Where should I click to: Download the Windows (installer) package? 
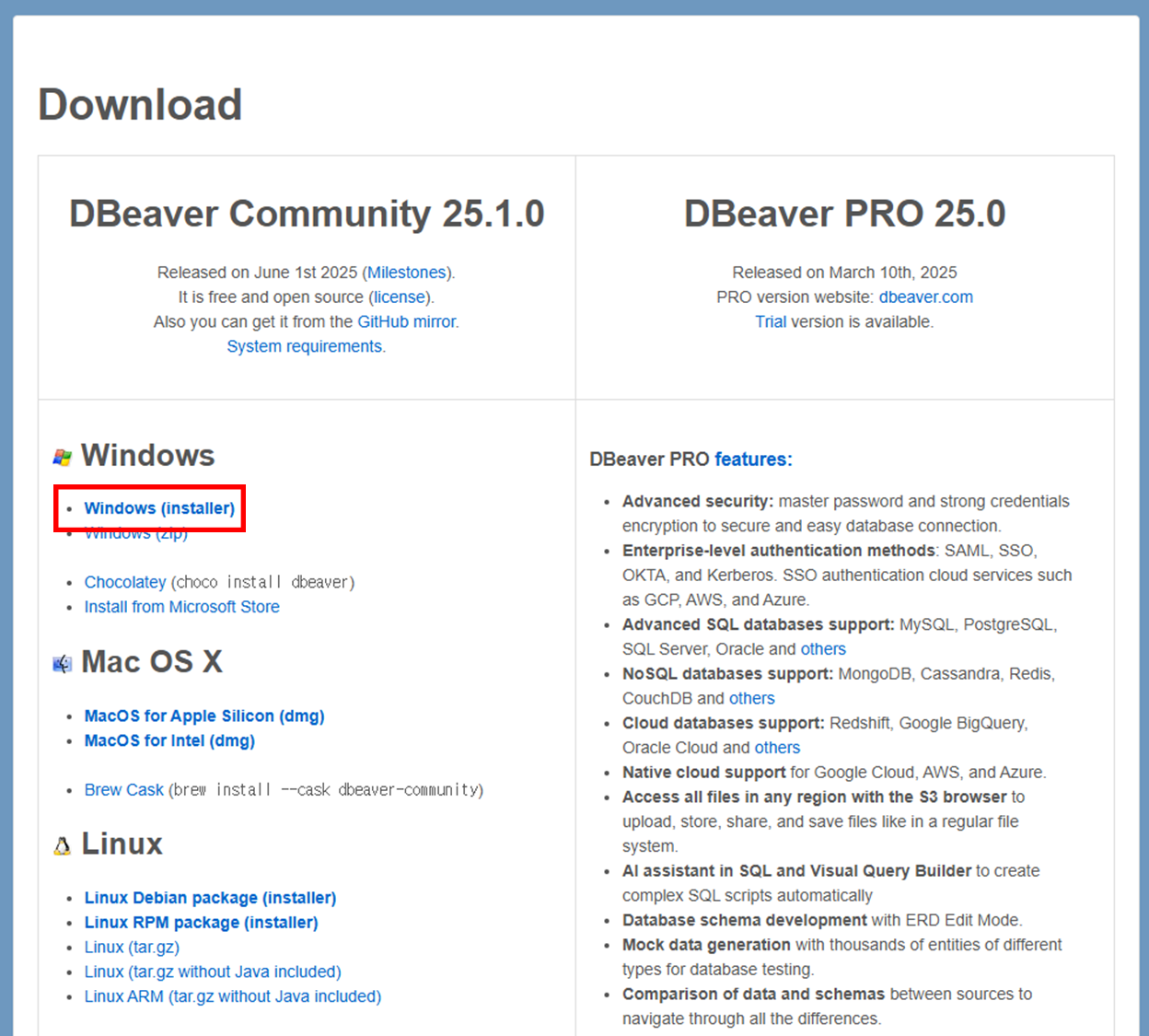[x=159, y=508]
